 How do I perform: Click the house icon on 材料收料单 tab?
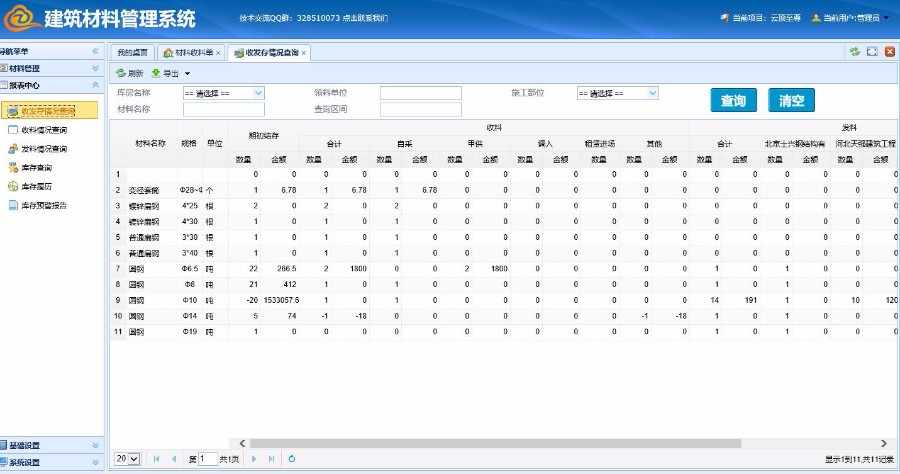click(168, 53)
